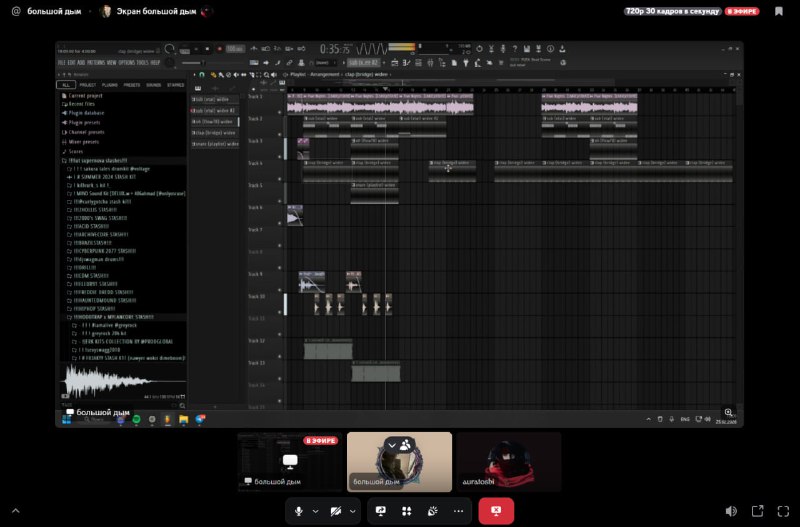Click the bookmark icon at top right
Image resolution: width=800 pixels, height=527 pixels.
778,11
